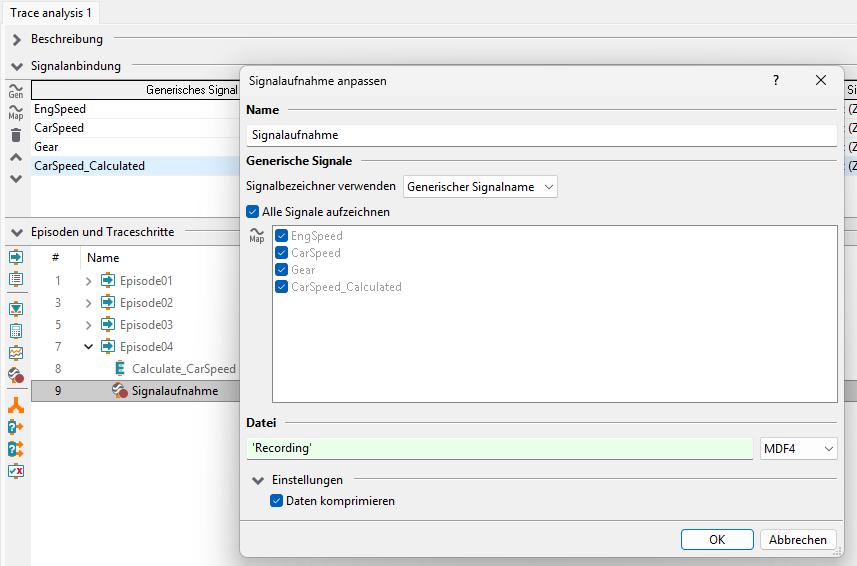Screen dimensions: 857x566
Task: Click the trash delete signal icon
Action: [x=16, y=135]
